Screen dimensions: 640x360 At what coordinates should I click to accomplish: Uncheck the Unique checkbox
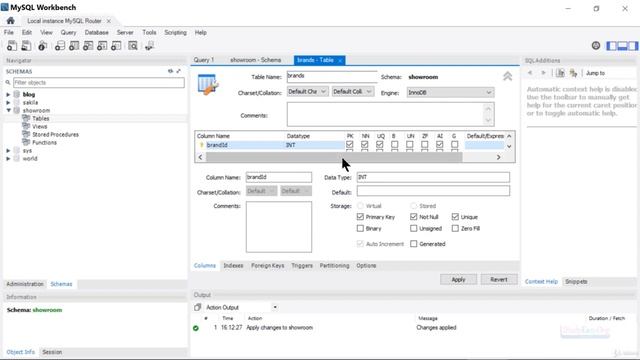point(455,217)
